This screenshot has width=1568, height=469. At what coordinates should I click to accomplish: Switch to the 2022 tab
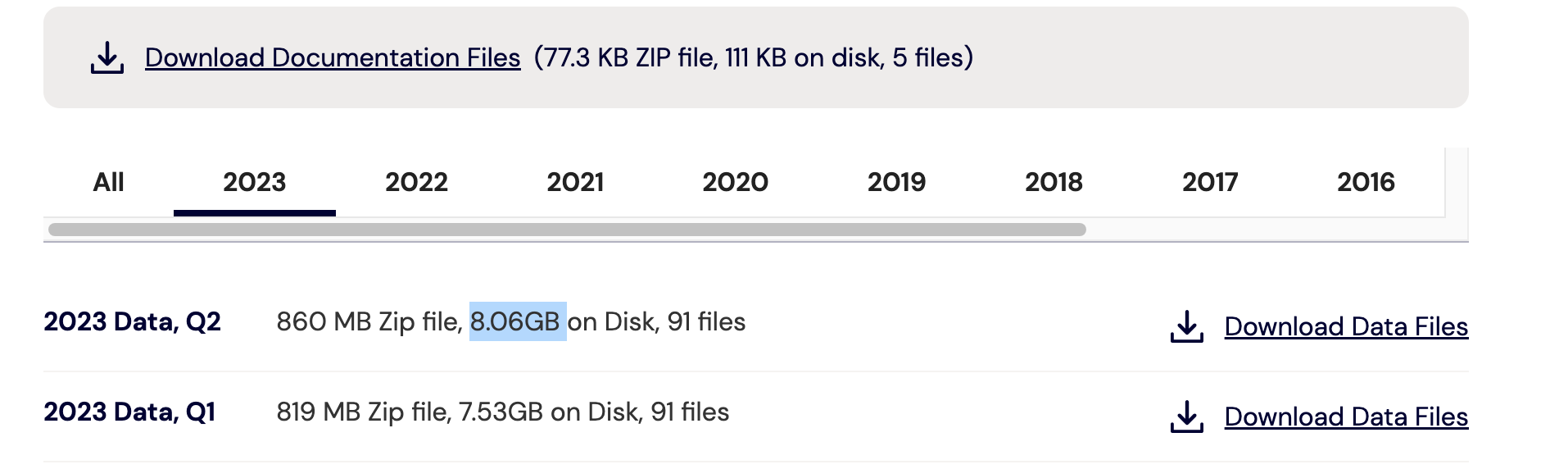[416, 182]
